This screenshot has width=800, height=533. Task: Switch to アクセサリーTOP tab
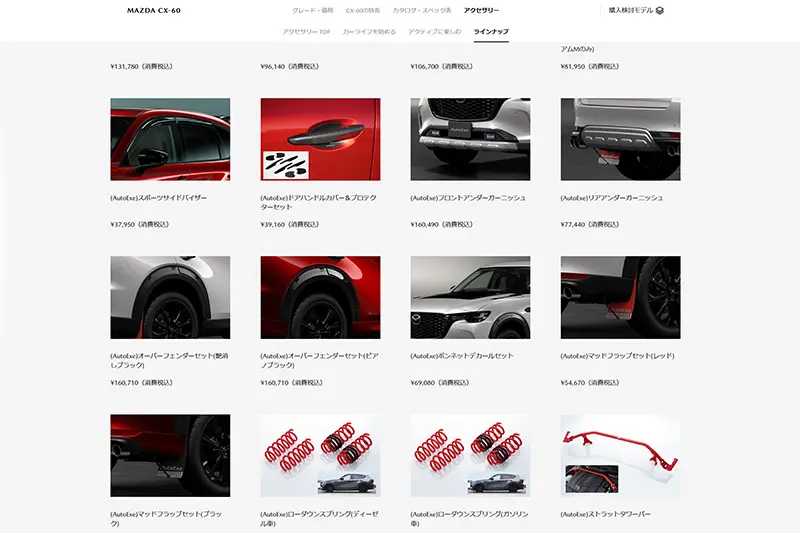pos(307,32)
